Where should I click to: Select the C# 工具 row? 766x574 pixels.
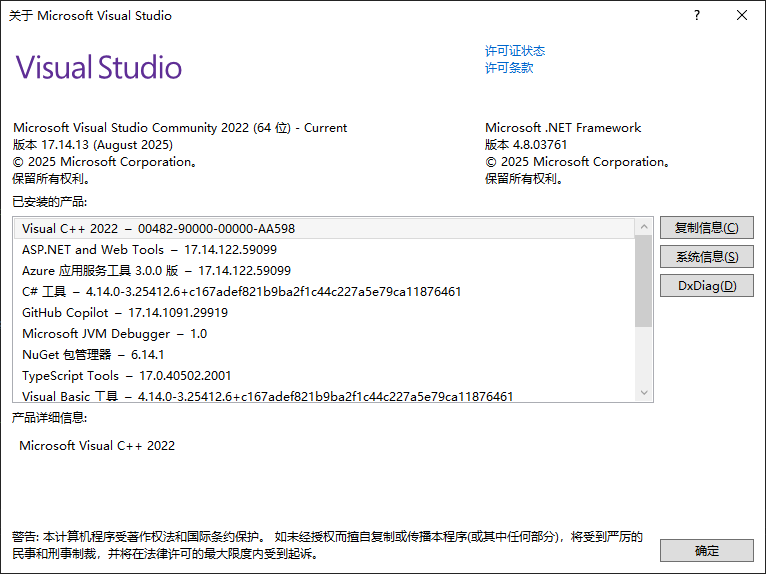[324, 292]
